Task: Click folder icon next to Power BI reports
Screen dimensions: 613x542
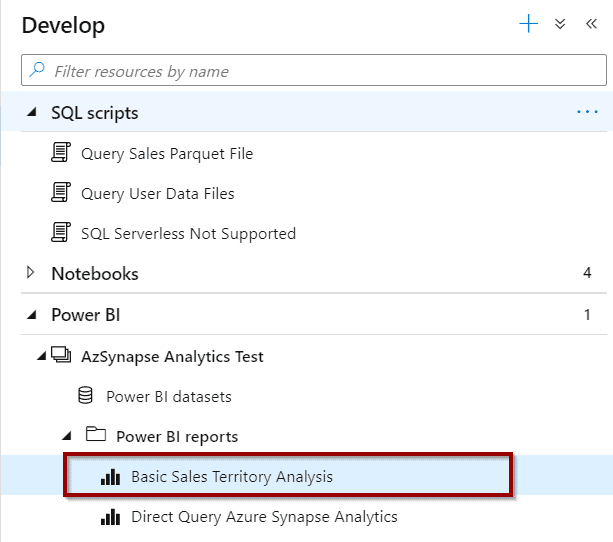Action: [x=96, y=434]
